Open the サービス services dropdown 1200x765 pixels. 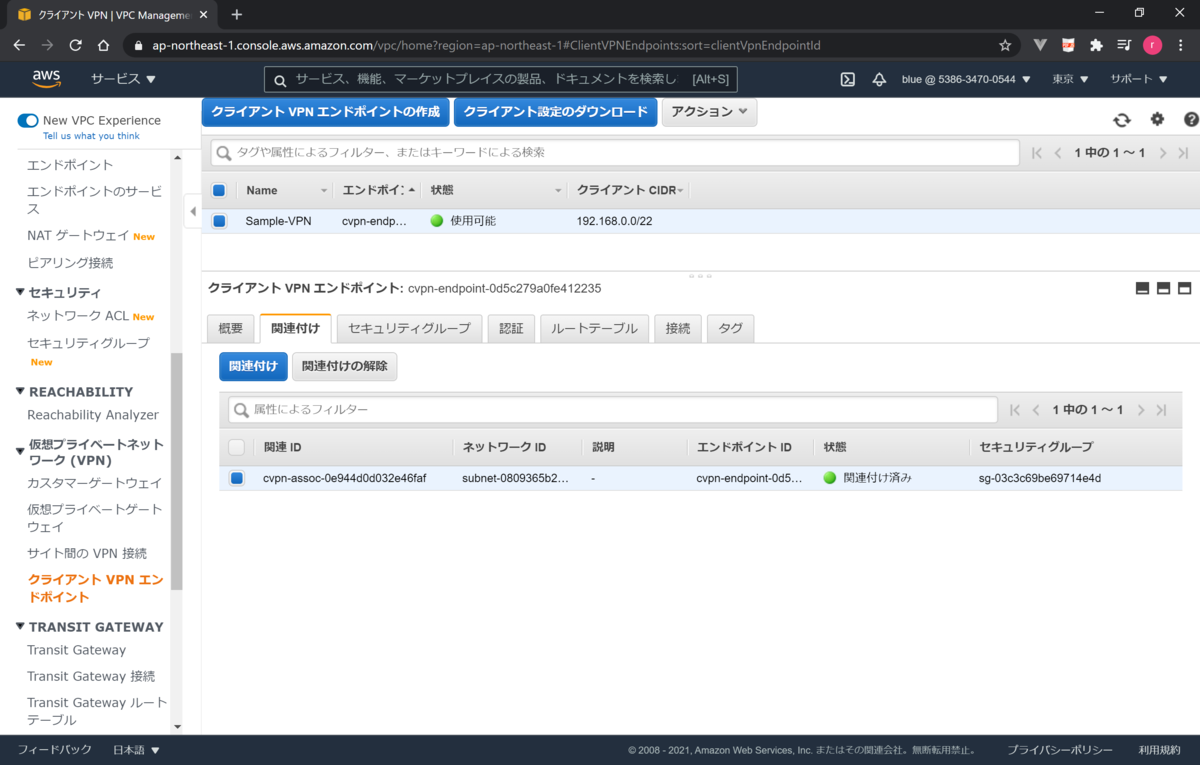123,79
